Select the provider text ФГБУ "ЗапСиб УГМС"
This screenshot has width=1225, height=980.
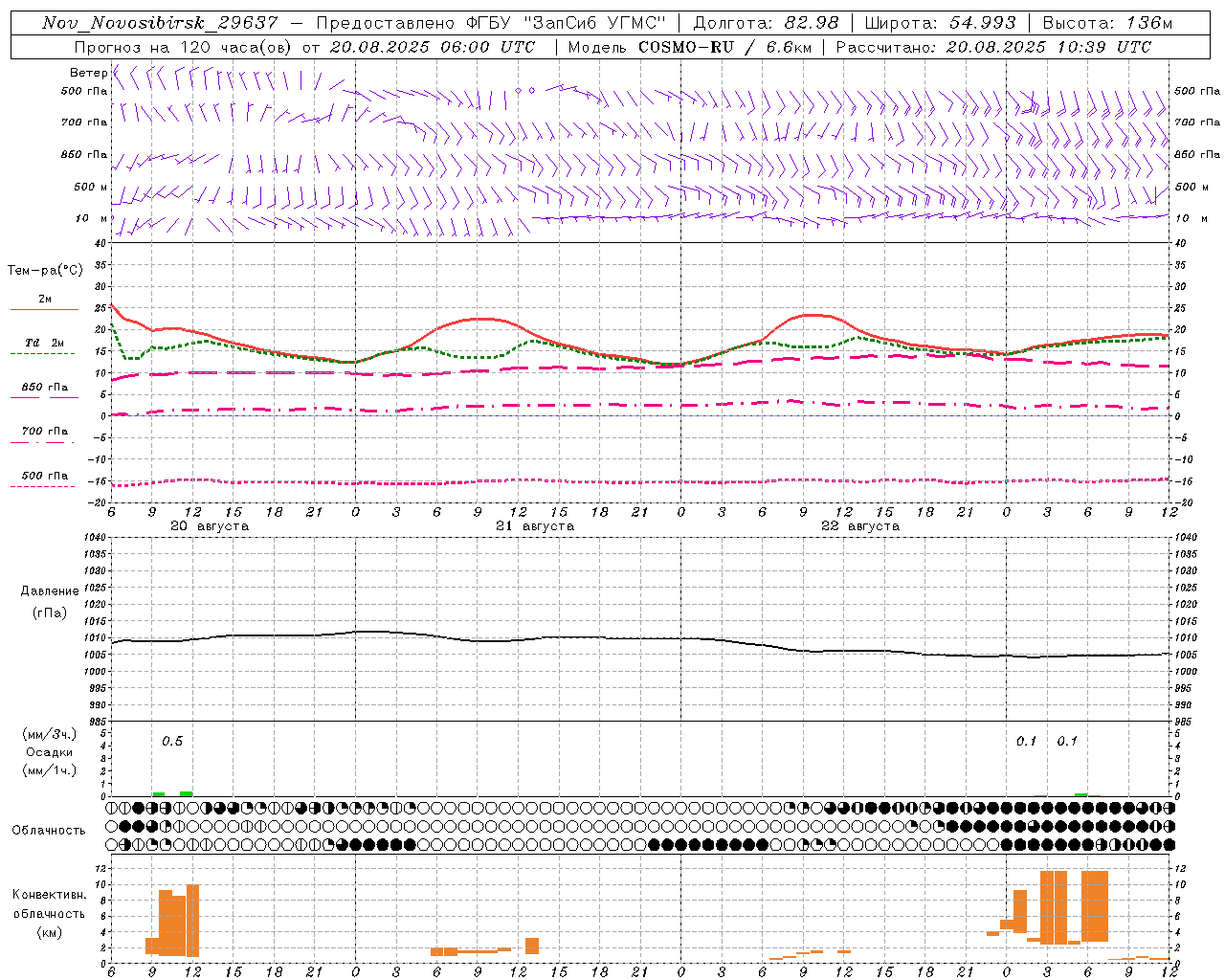coord(565,23)
